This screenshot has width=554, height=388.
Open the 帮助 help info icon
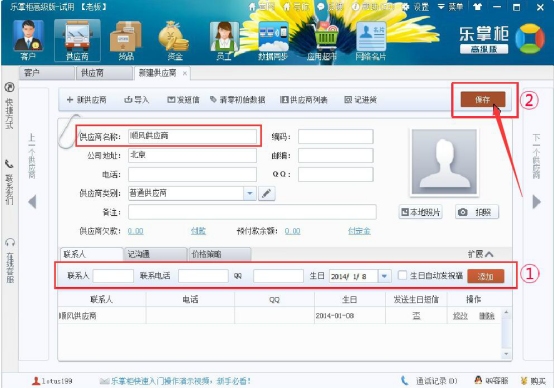coord(355,7)
